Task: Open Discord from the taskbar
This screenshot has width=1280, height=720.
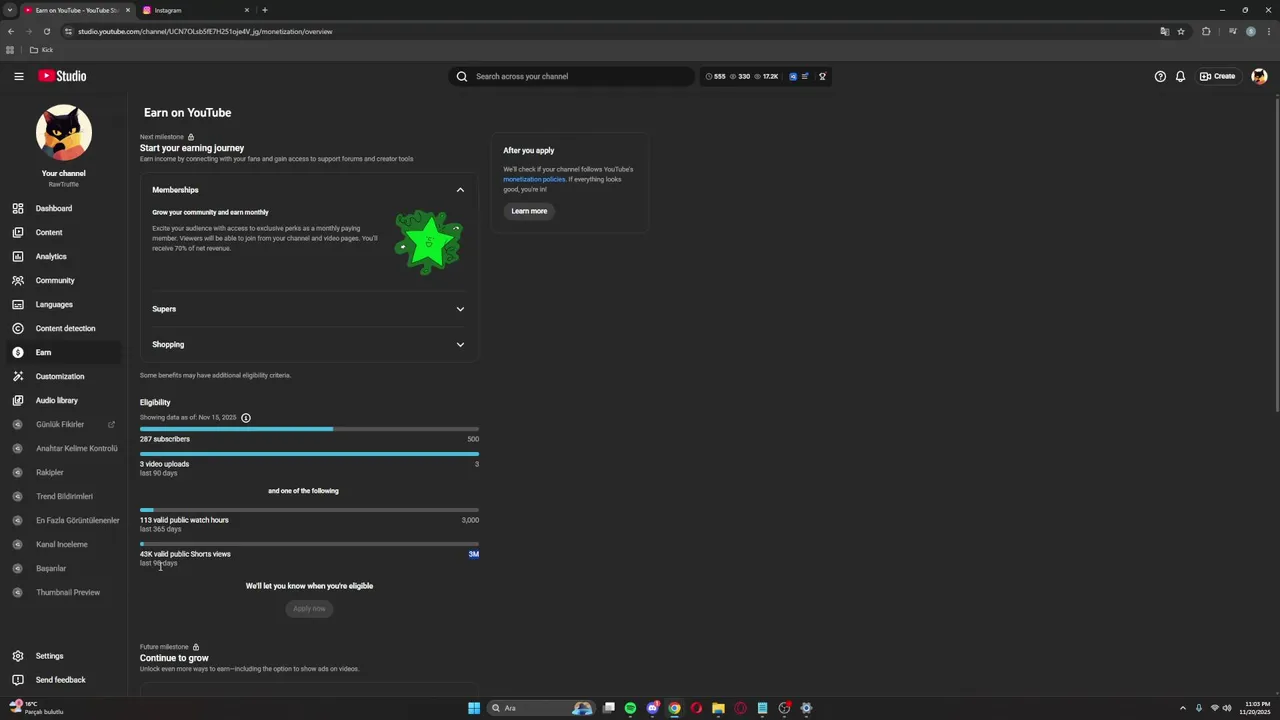Action: (x=652, y=708)
